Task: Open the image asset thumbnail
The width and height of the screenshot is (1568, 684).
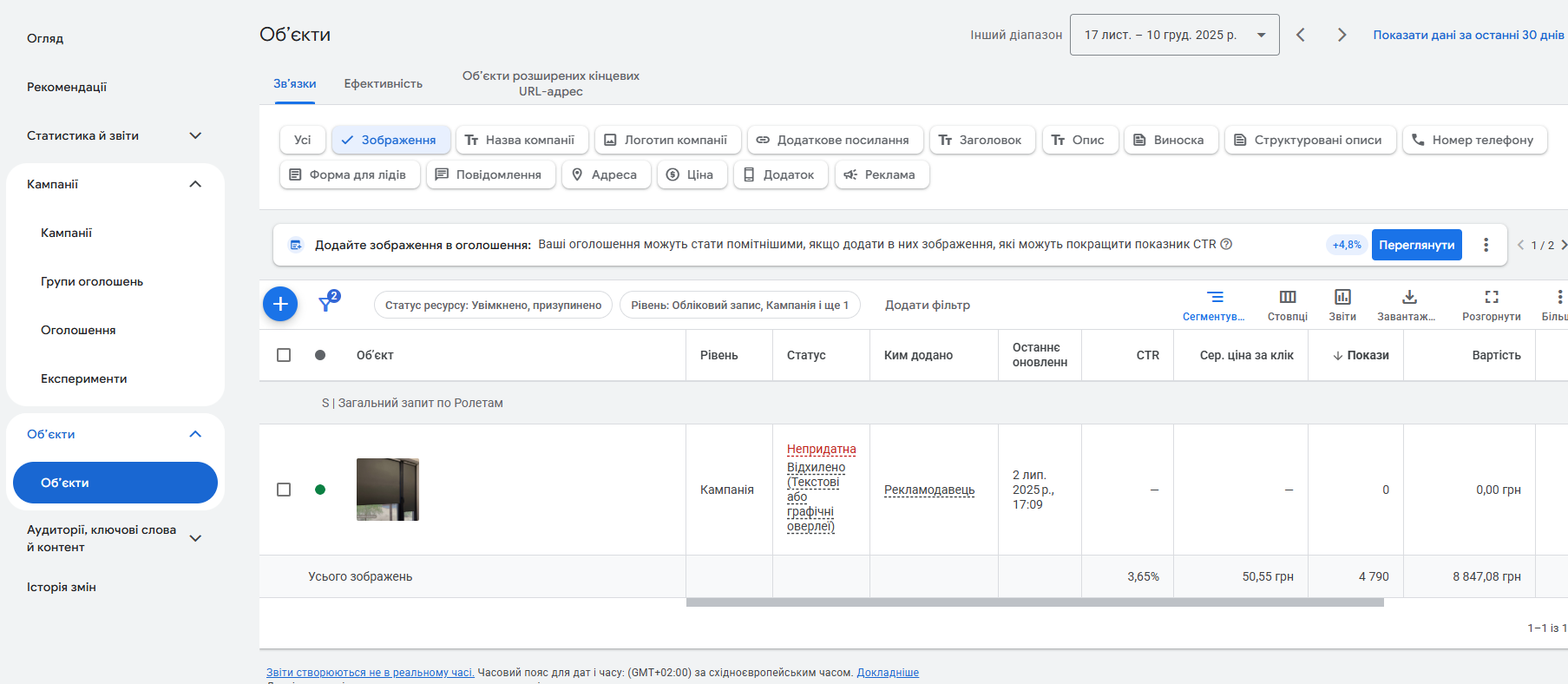Action: [388, 490]
